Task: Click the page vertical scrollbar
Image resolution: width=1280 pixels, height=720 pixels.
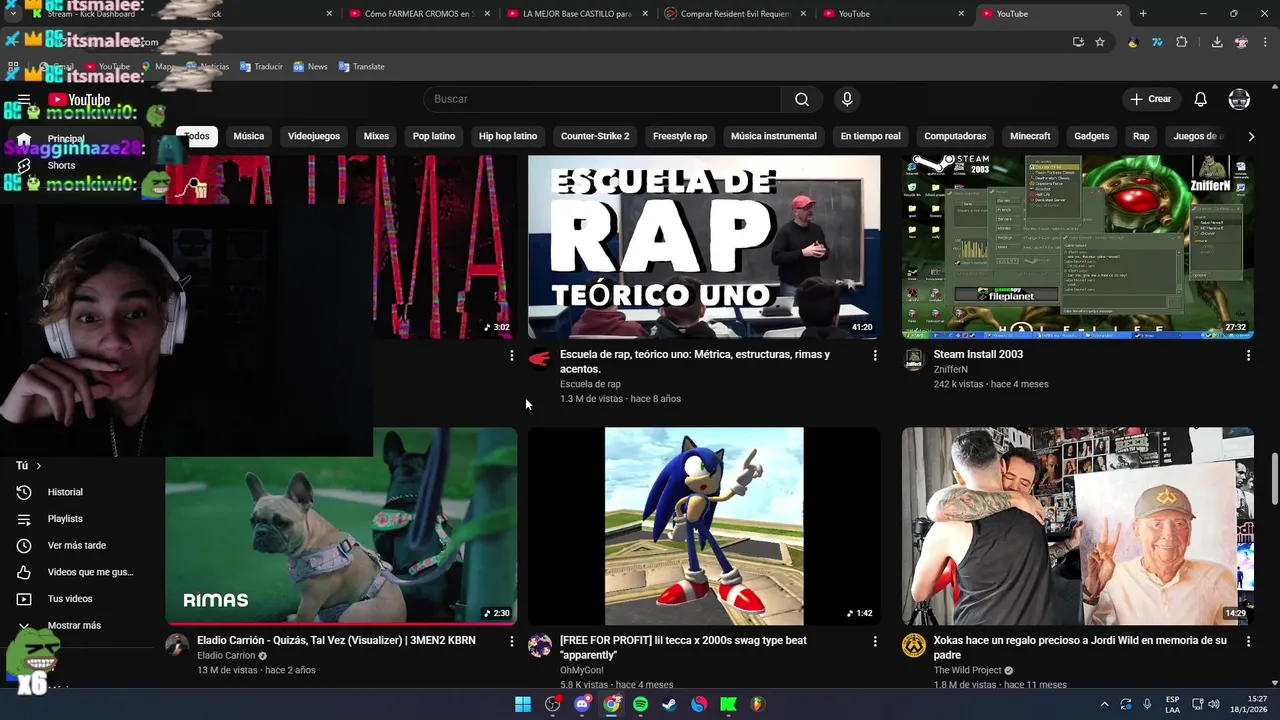Action: pyautogui.click(x=1274, y=478)
